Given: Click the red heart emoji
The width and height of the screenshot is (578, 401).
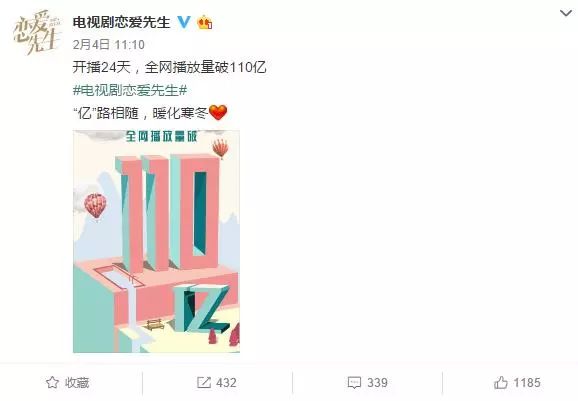Looking at the screenshot, I should coord(218,113).
